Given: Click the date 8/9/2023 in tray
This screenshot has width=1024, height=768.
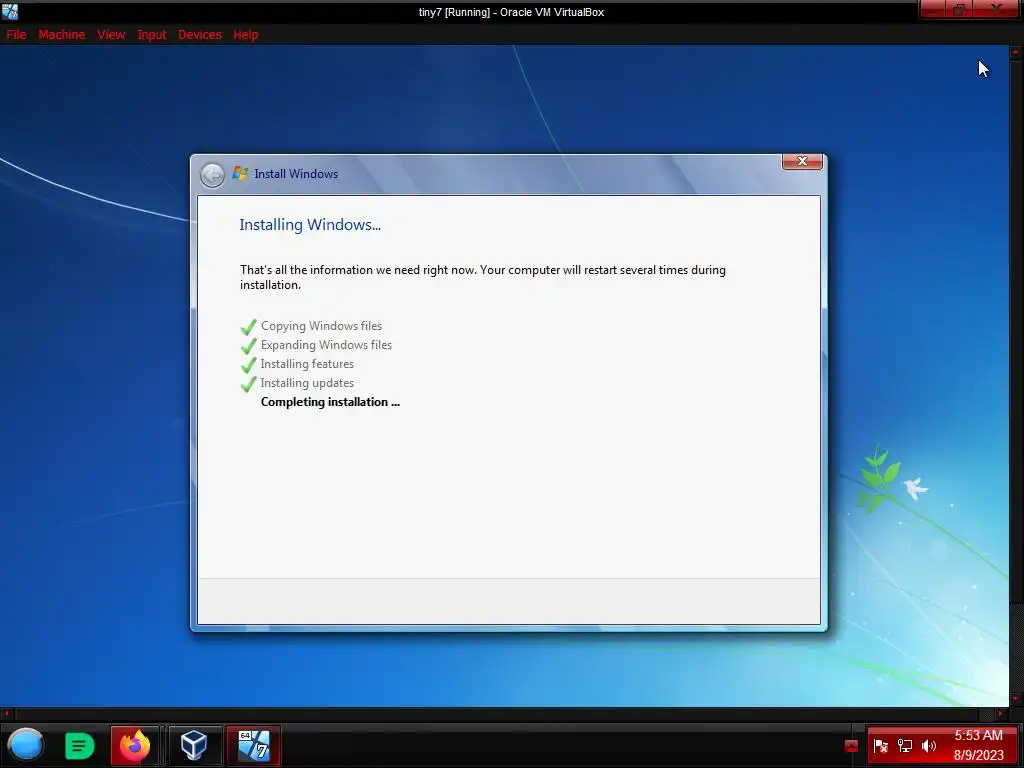Looking at the screenshot, I should point(978,756).
